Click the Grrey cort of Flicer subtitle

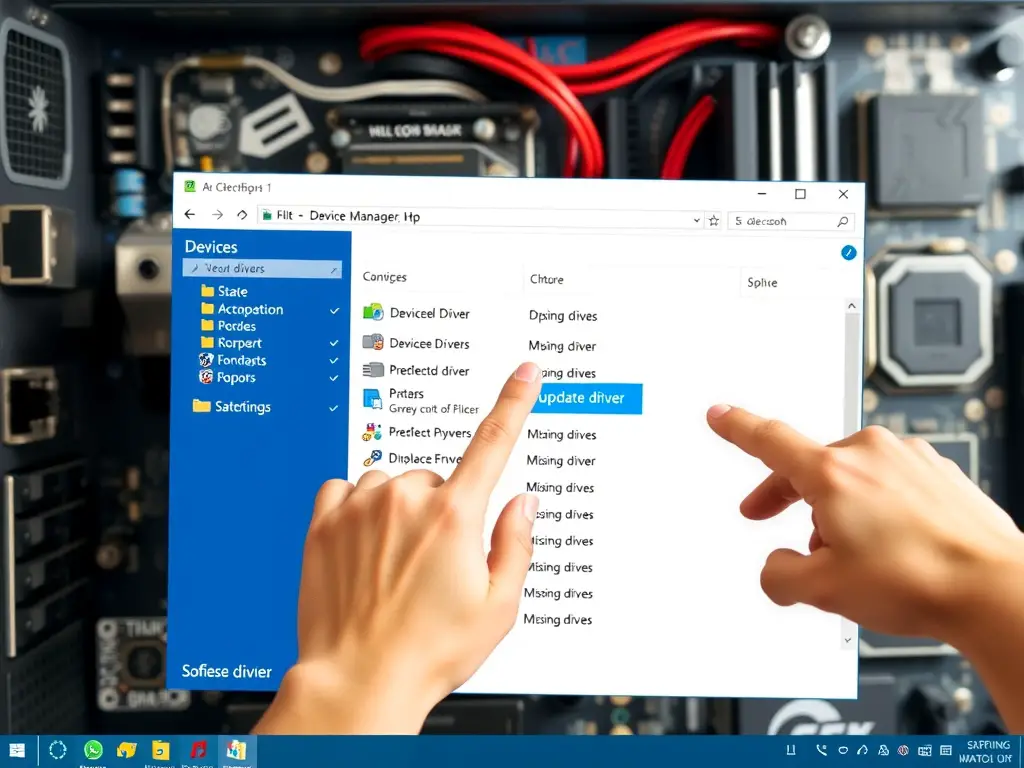point(434,409)
